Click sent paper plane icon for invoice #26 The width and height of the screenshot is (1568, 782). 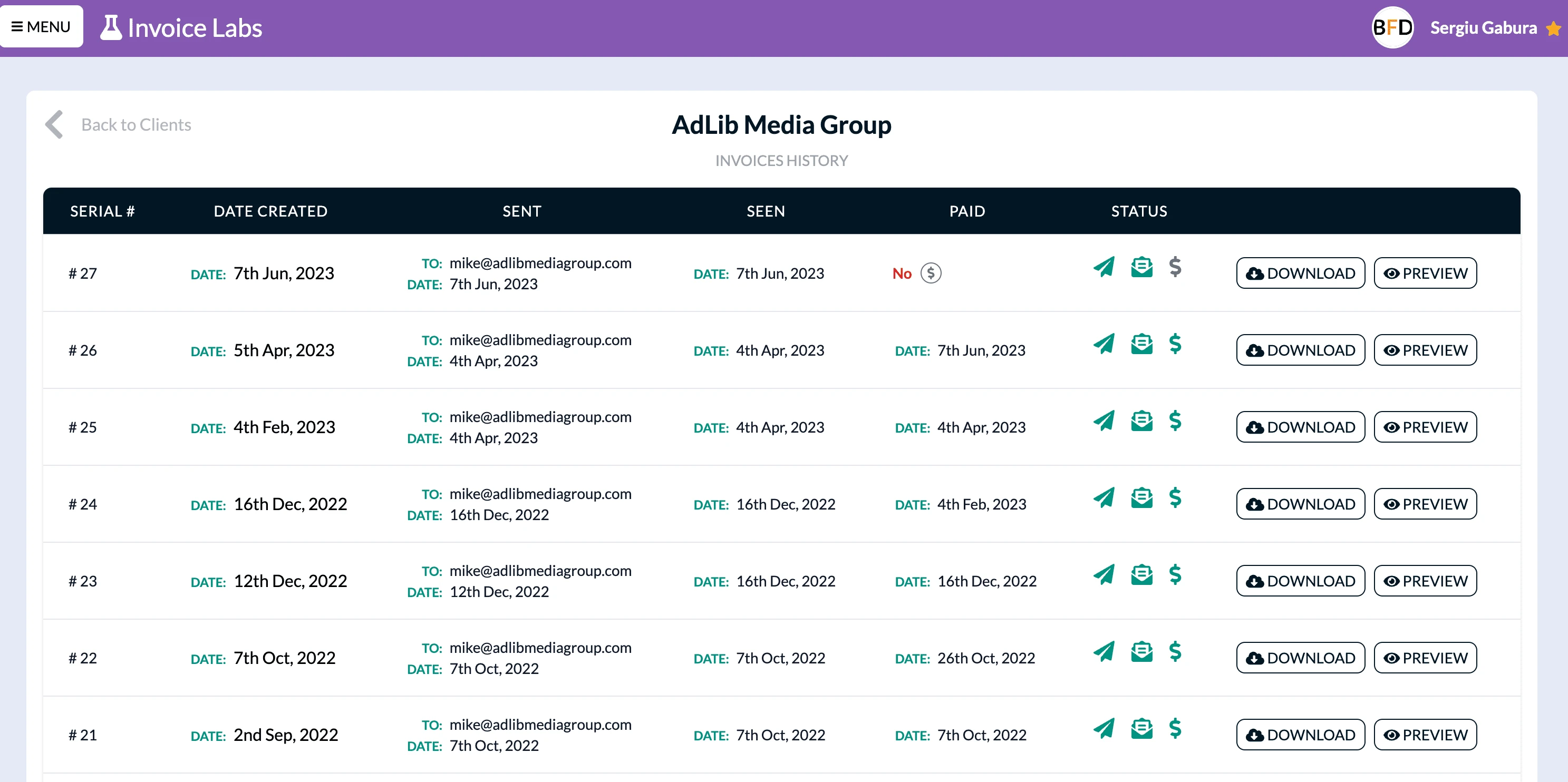(x=1104, y=343)
